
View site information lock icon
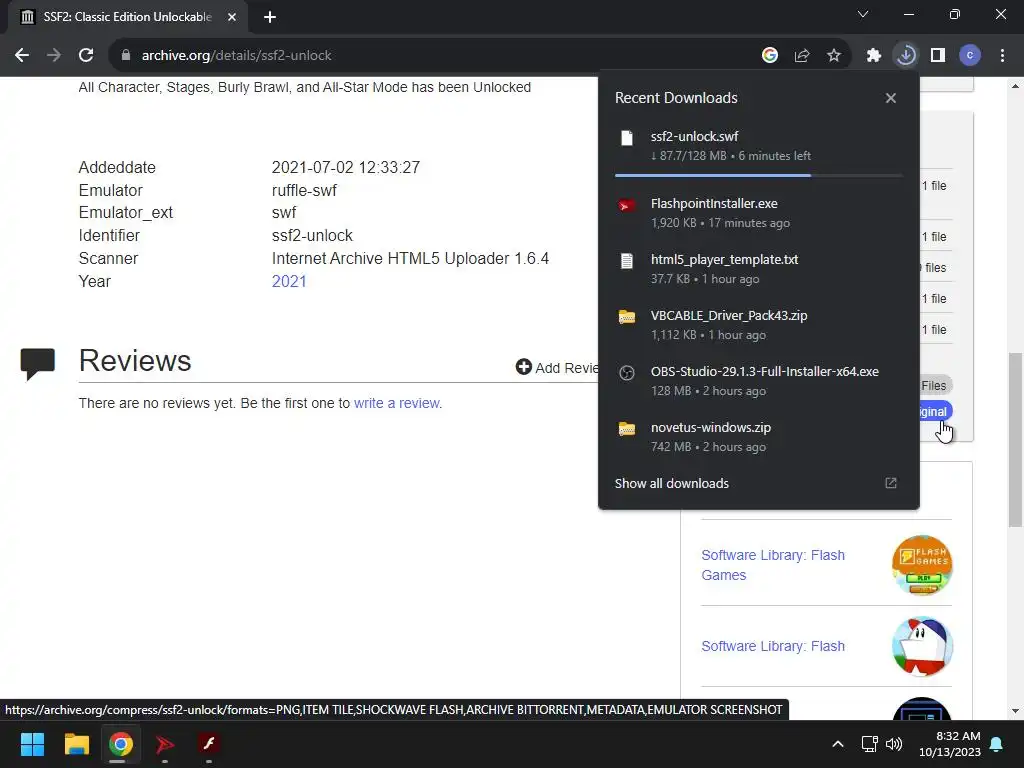click(126, 56)
